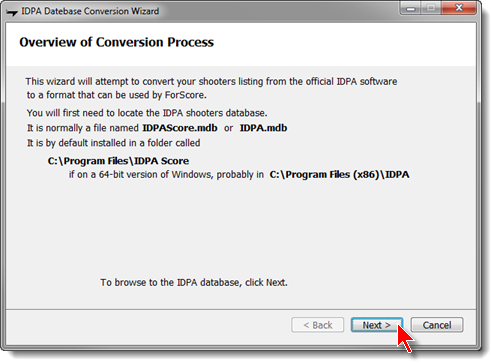Go to the previous page with < Back
This screenshot has width=491, height=363.
(317, 325)
